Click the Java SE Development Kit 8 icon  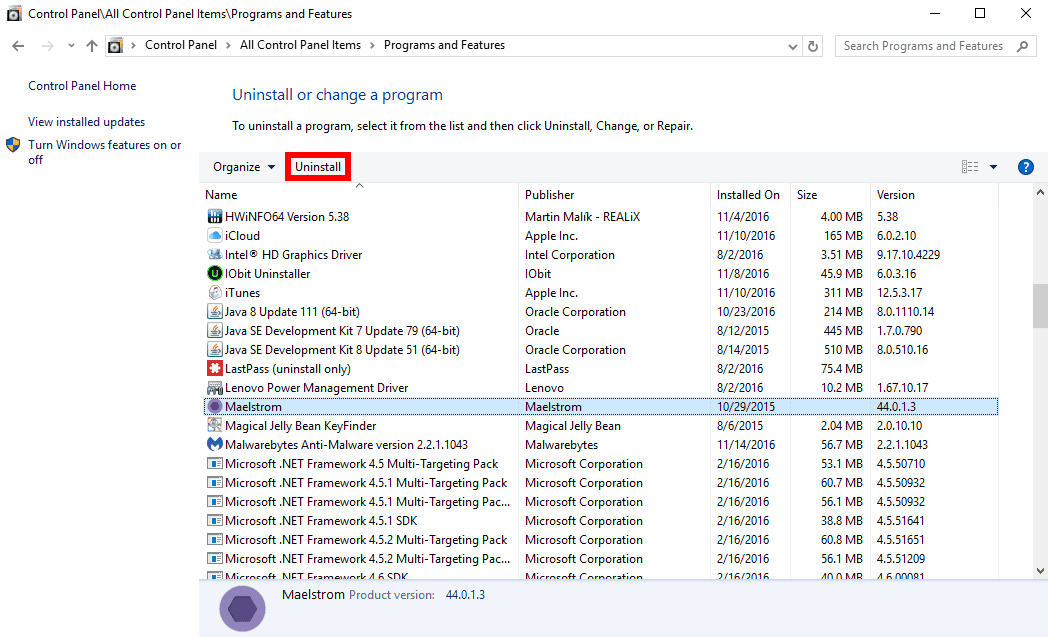pos(215,350)
